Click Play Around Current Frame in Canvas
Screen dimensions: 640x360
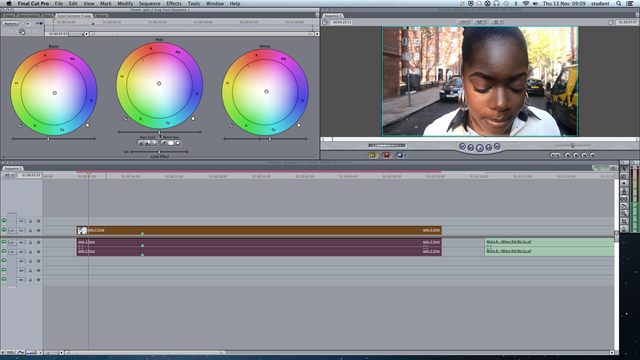(489, 147)
